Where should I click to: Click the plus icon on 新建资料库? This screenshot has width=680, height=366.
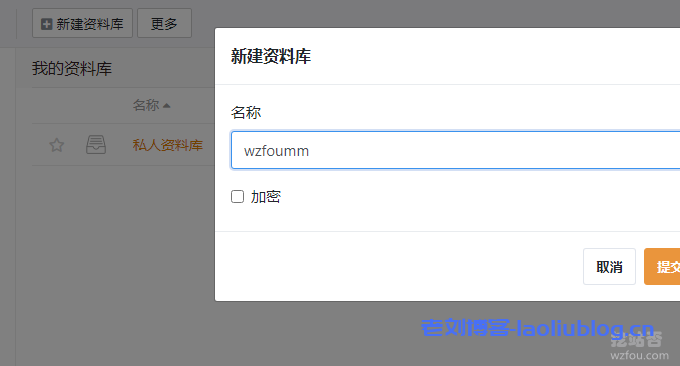coord(46,24)
